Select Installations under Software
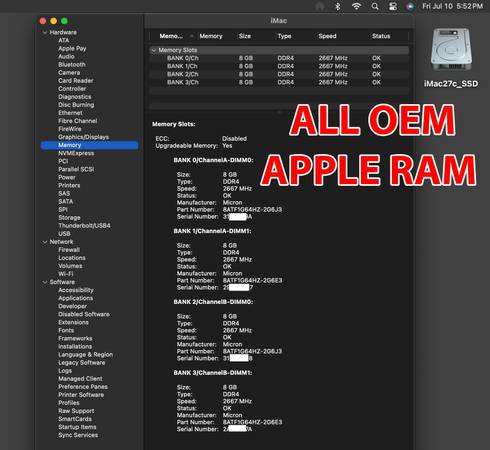 pos(75,346)
